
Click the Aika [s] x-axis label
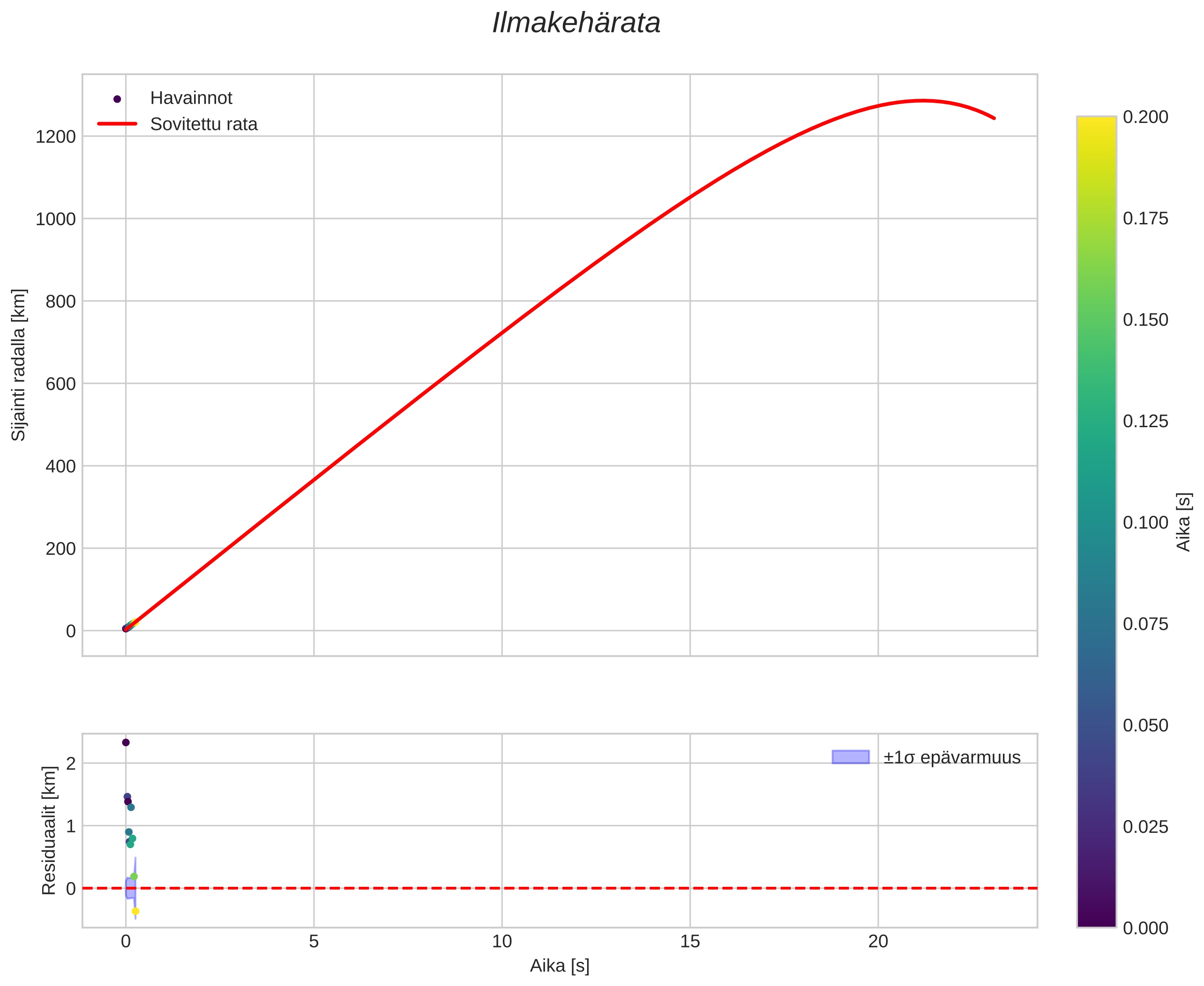click(x=560, y=965)
